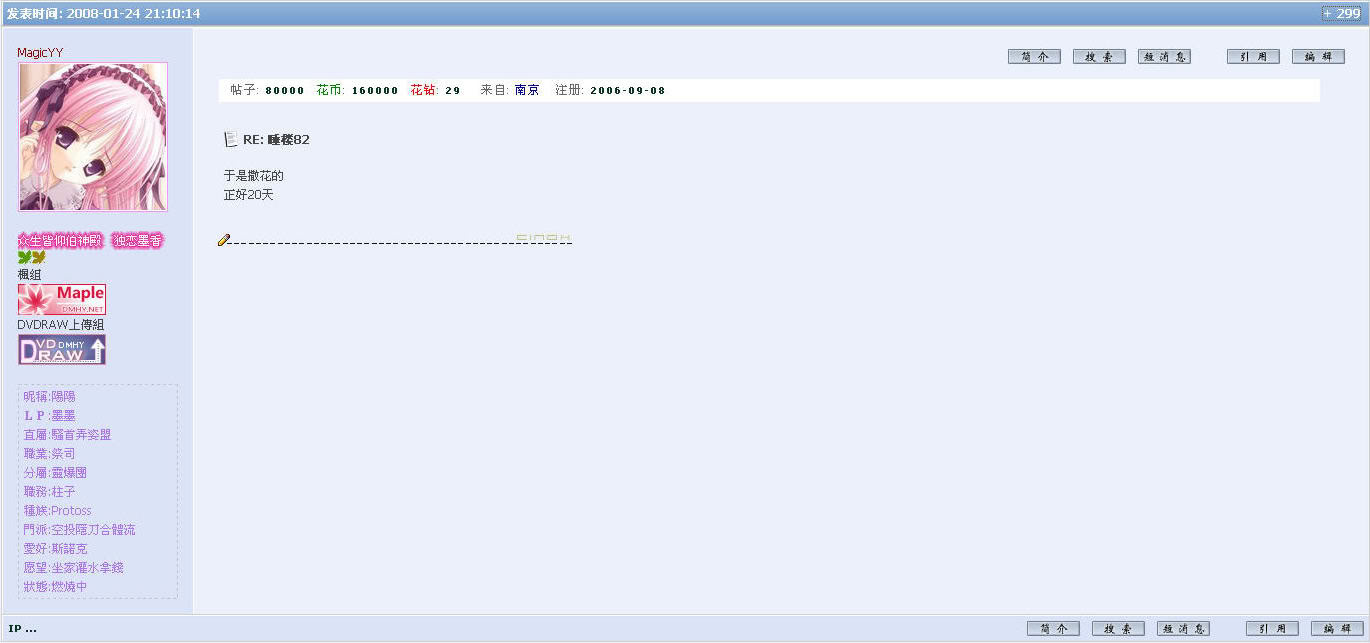The height and width of the screenshot is (643, 1370).
Task: Open the top 短消息 message button
Action: [x=1164, y=57]
